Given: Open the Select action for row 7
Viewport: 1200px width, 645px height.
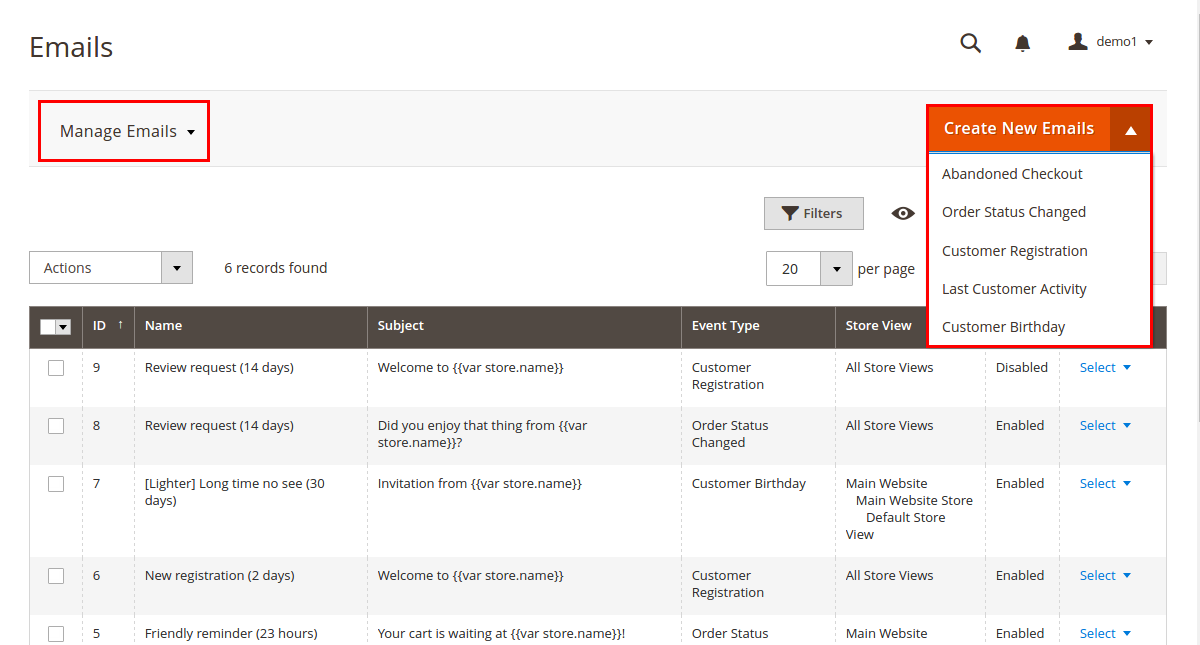Looking at the screenshot, I should coord(1105,484).
